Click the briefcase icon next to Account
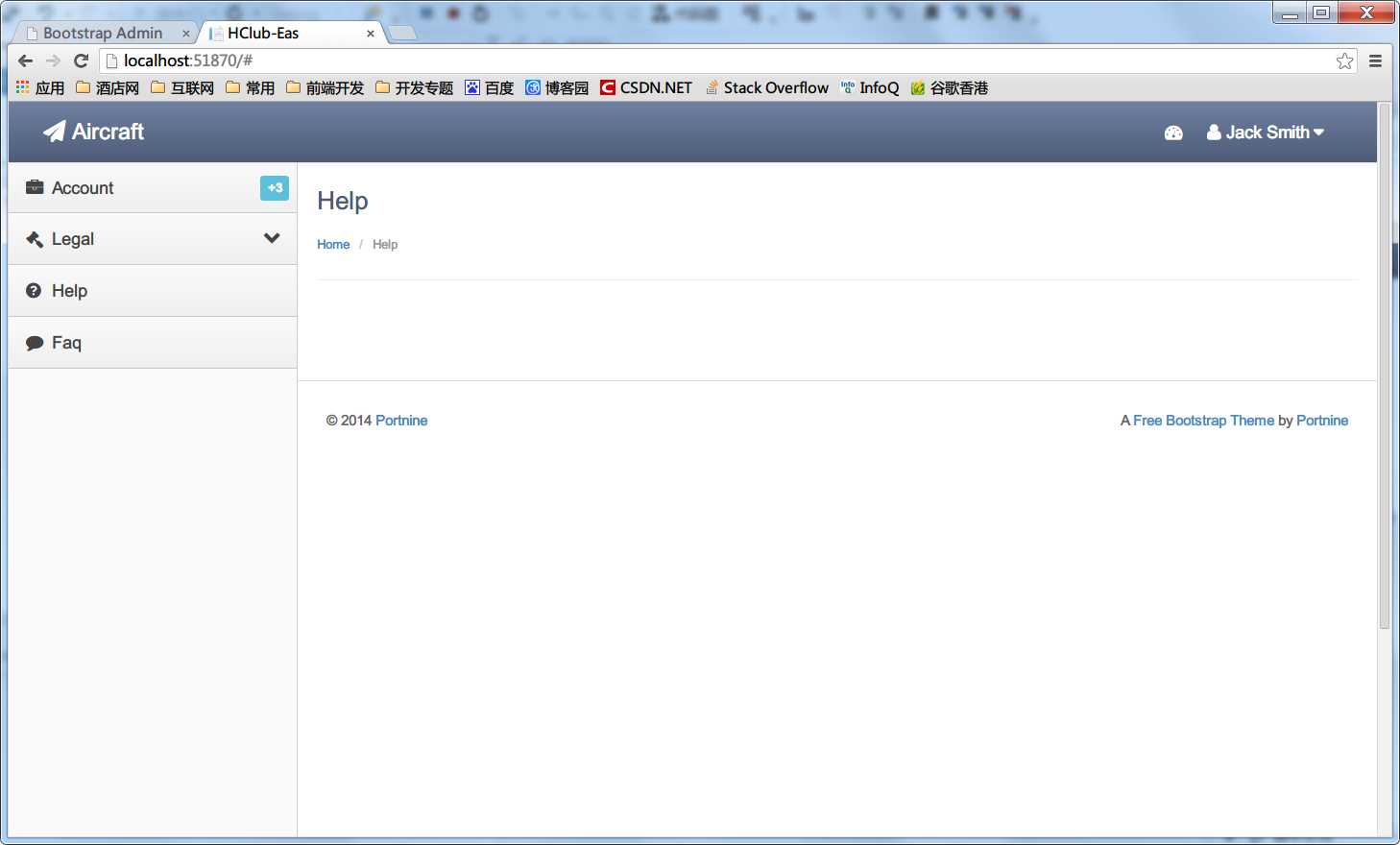The width and height of the screenshot is (1400, 845). [35, 187]
